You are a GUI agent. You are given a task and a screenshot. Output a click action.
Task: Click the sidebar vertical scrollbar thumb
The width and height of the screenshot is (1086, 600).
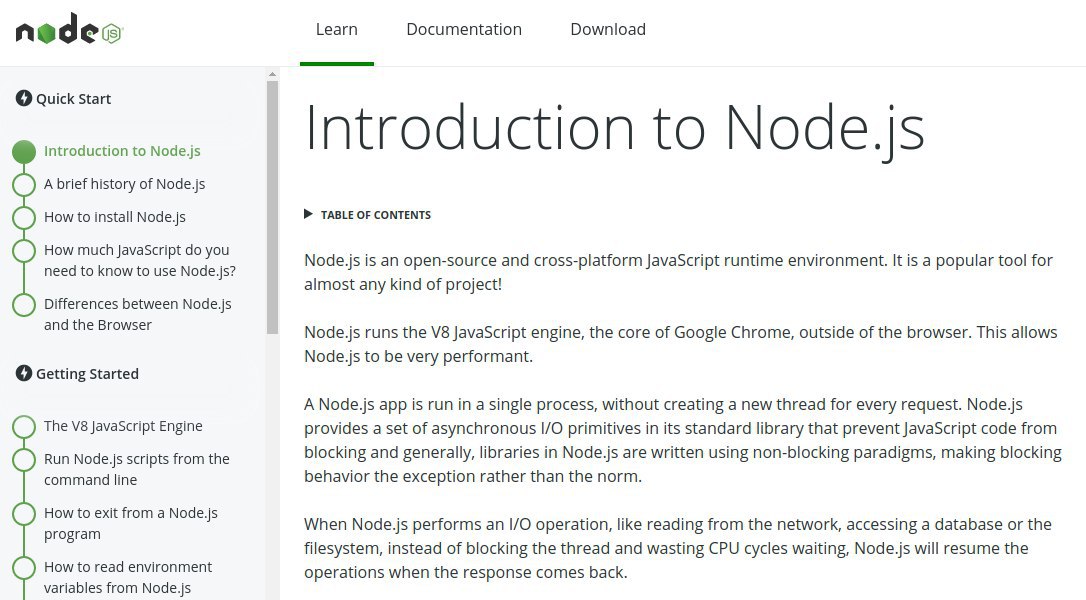point(272,205)
